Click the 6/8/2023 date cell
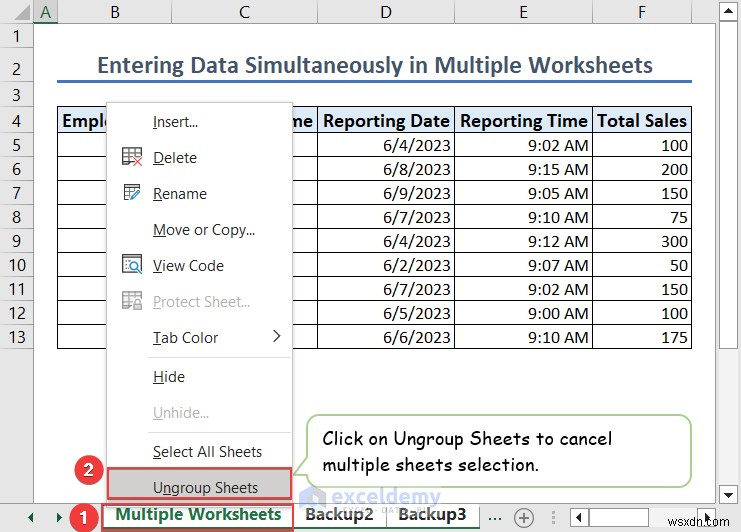The image size is (741, 532). 386,169
